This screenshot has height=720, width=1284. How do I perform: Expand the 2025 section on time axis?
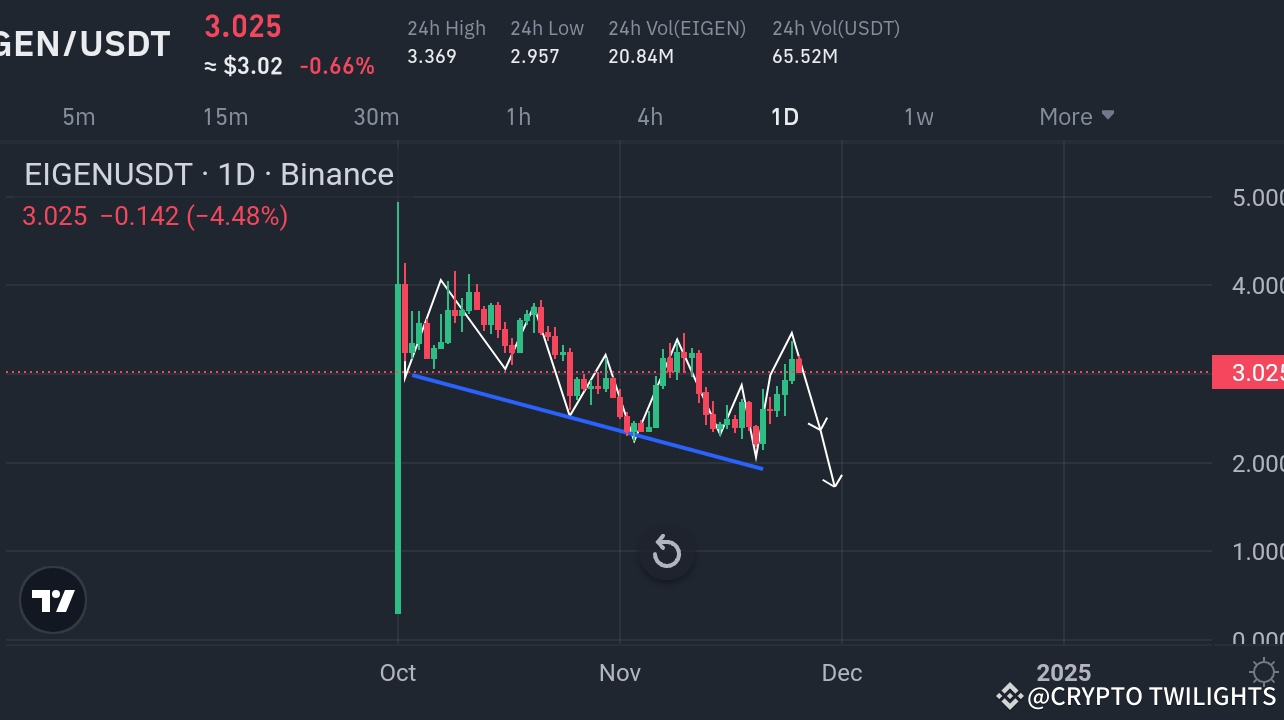coord(1063,672)
